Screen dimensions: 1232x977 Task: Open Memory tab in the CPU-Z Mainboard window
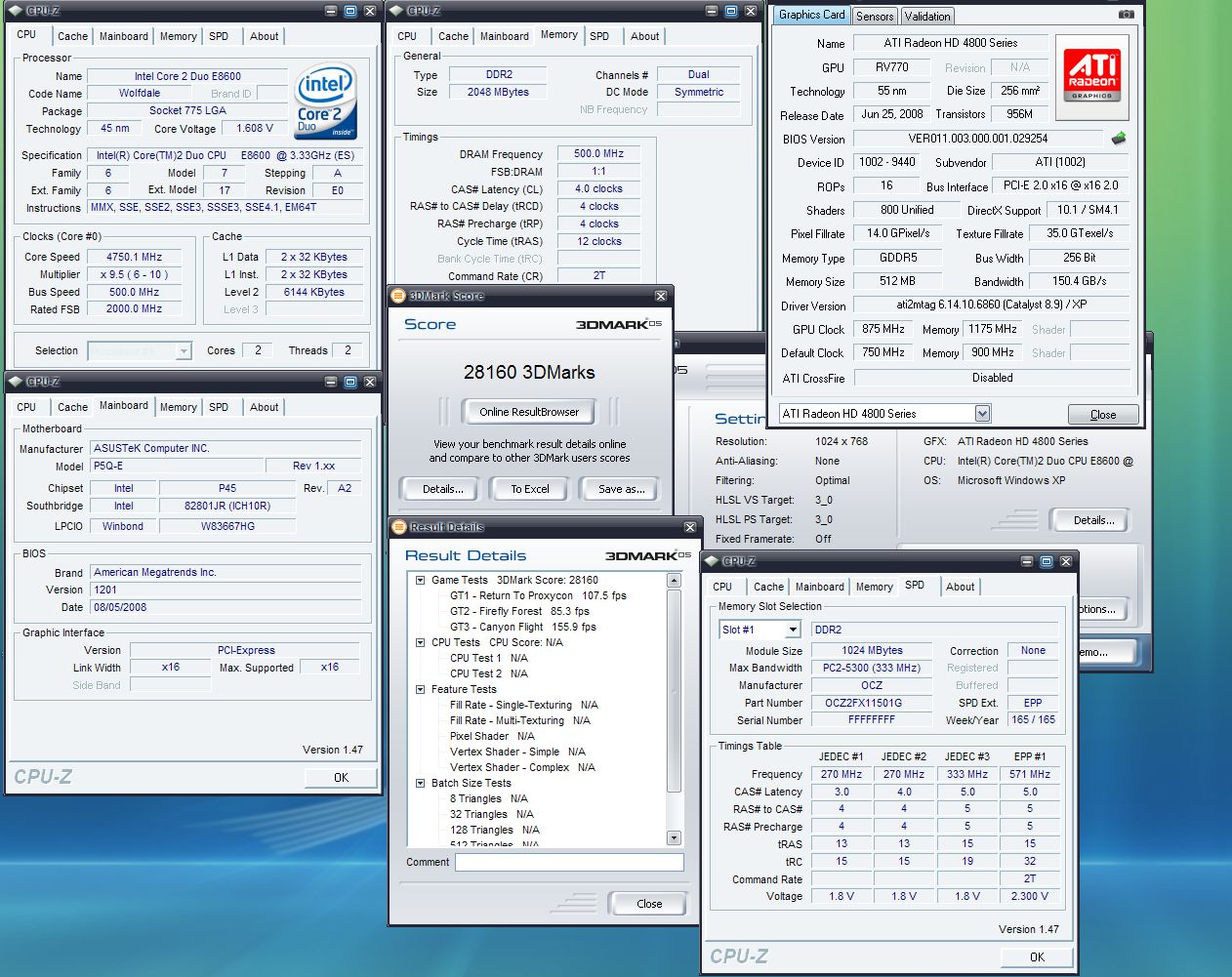click(x=178, y=407)
